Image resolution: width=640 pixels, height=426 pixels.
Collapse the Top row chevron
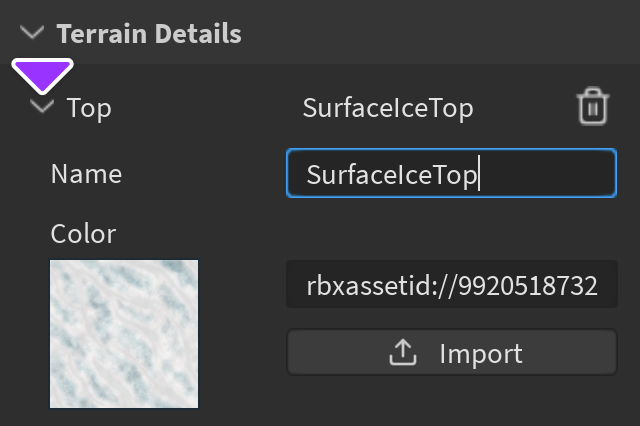[42, 107]
